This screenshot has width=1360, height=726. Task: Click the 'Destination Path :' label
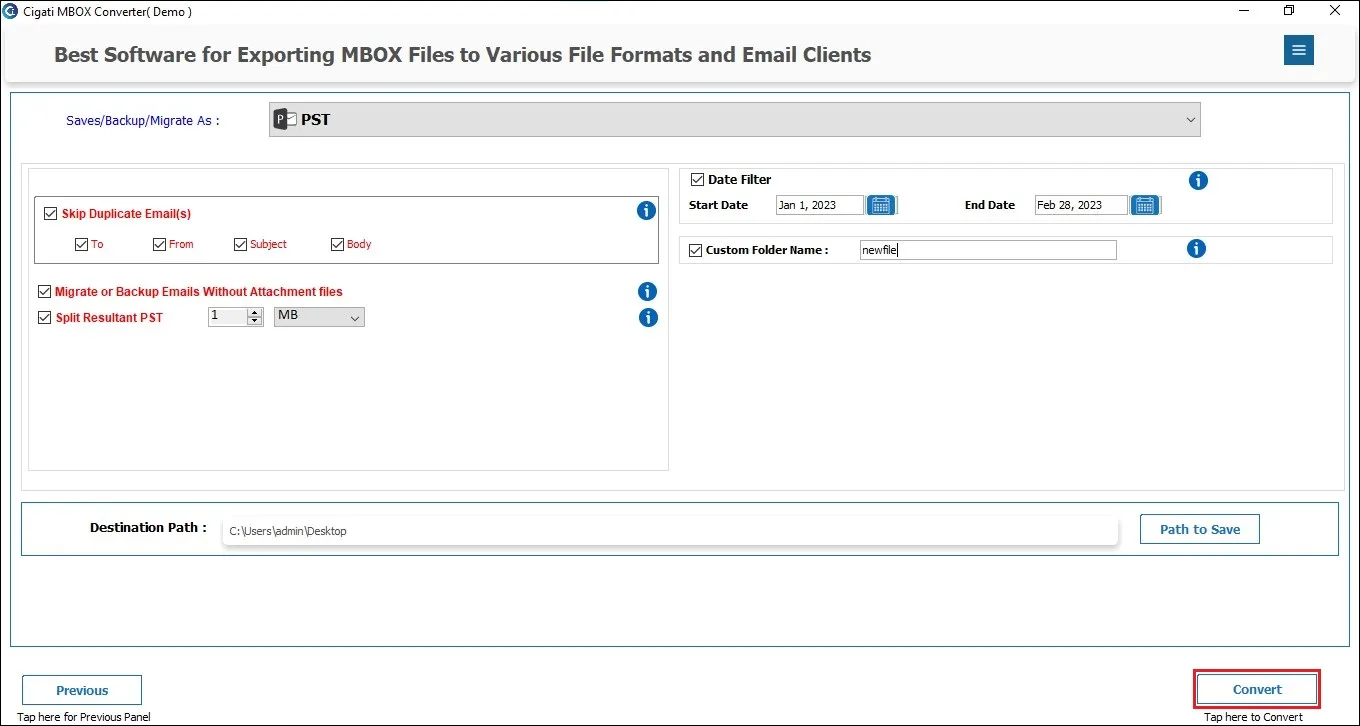(148, 527)
